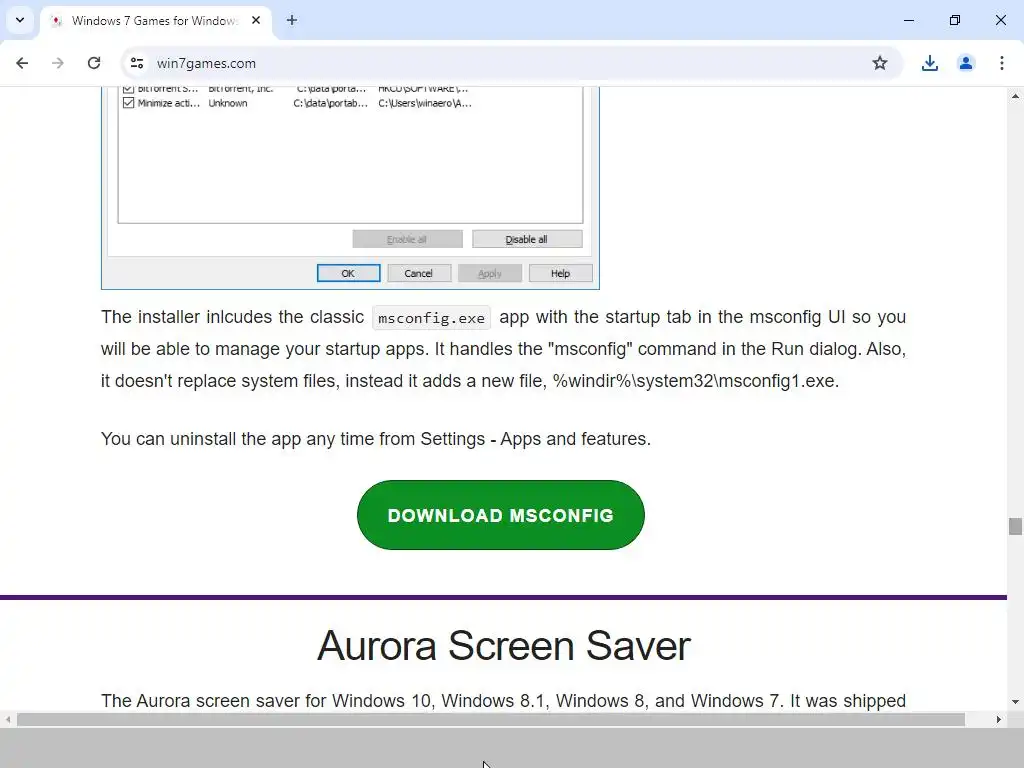Go back to the previous page
This screenshot has height=768, width=1024.
click(22, 63)
